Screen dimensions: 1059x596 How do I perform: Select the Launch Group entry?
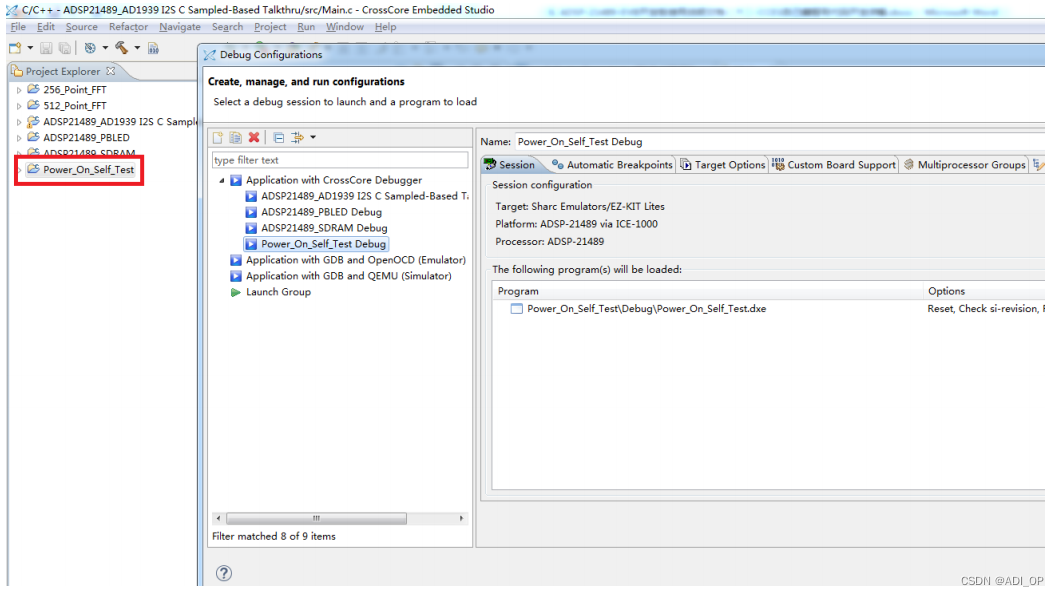pyautogui.click(x=271, y=292)
